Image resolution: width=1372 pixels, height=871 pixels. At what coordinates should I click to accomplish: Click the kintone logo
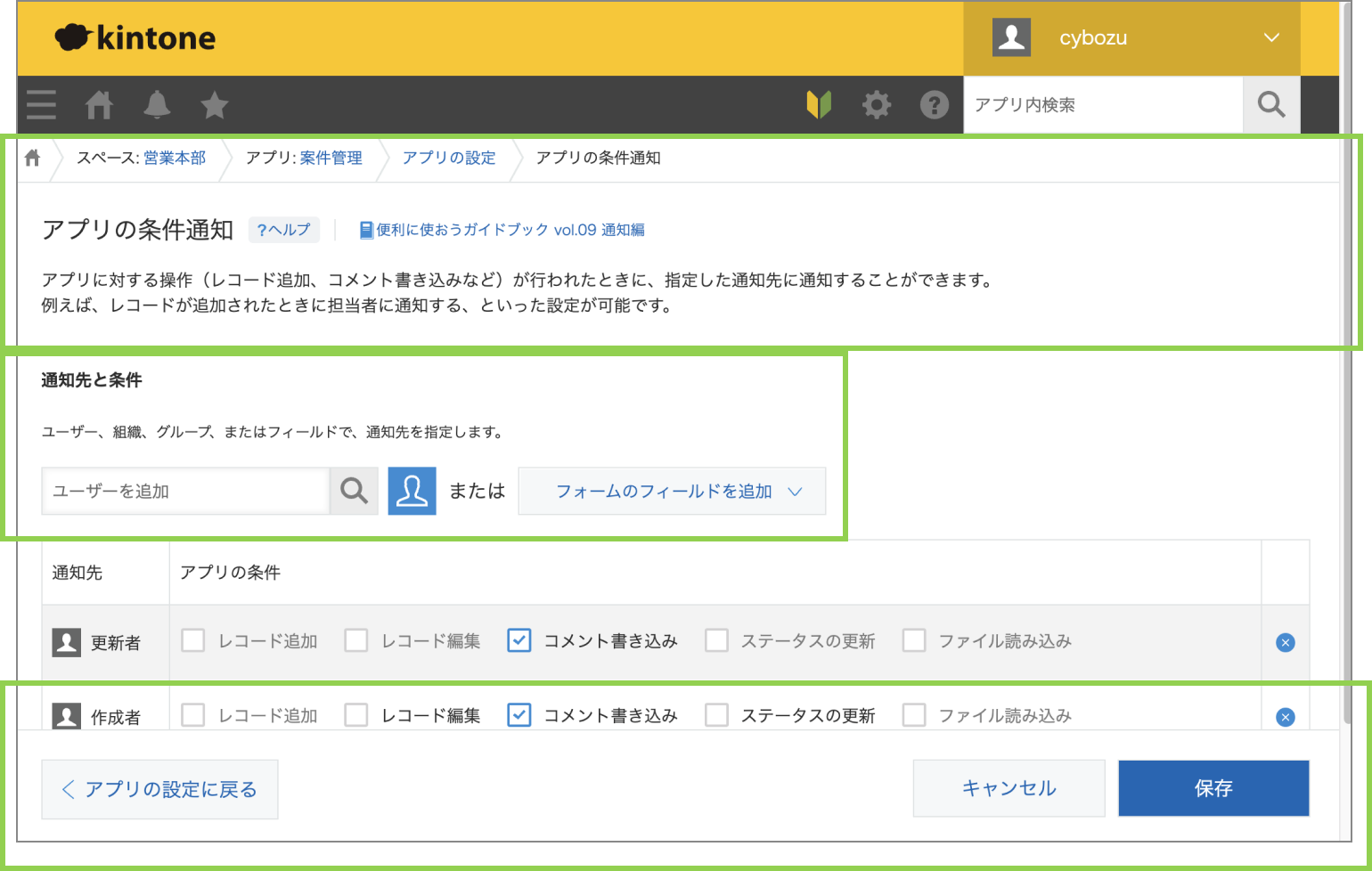coord(135,37)
